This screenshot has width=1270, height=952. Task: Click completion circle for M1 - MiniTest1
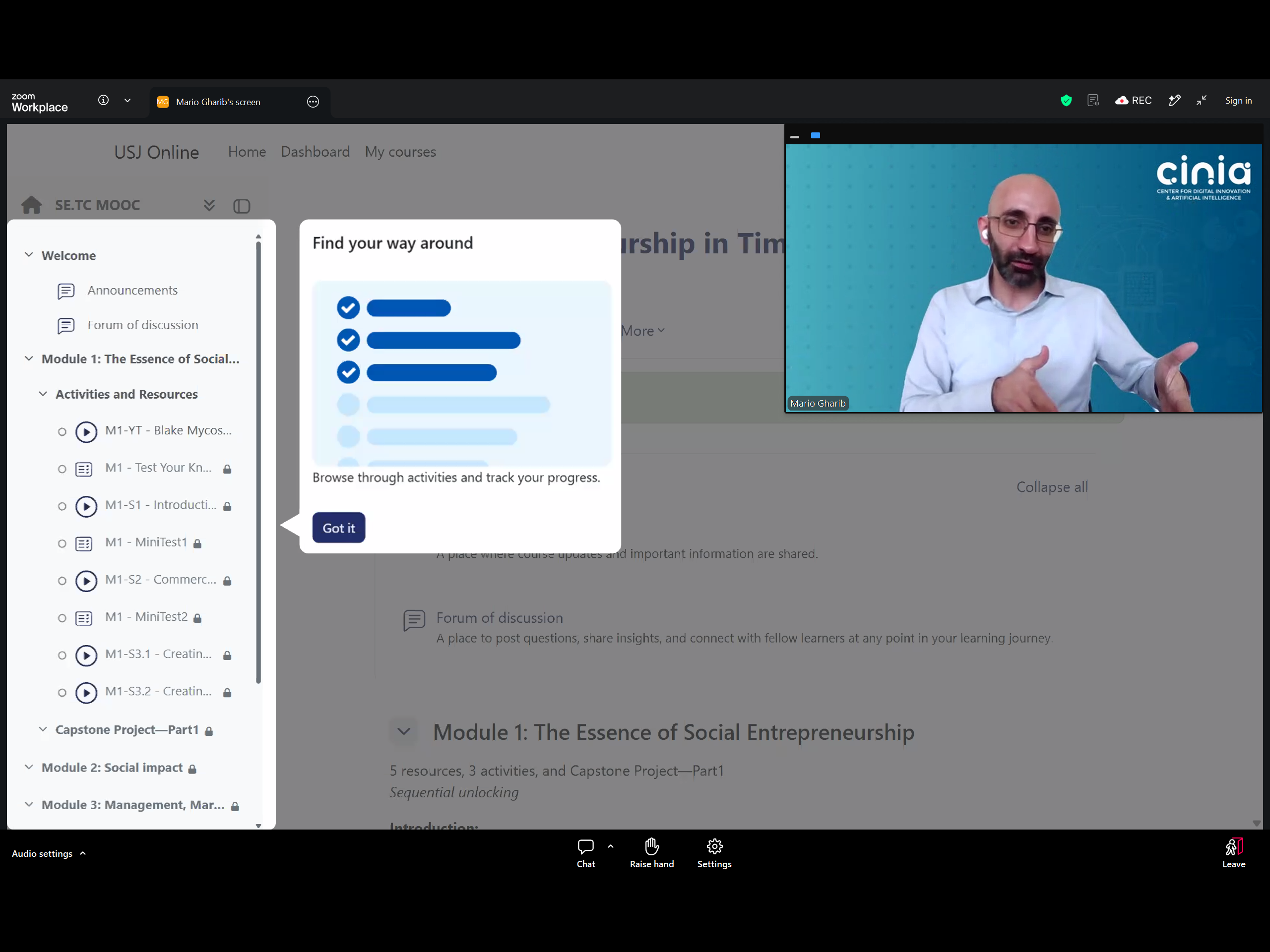62,543
